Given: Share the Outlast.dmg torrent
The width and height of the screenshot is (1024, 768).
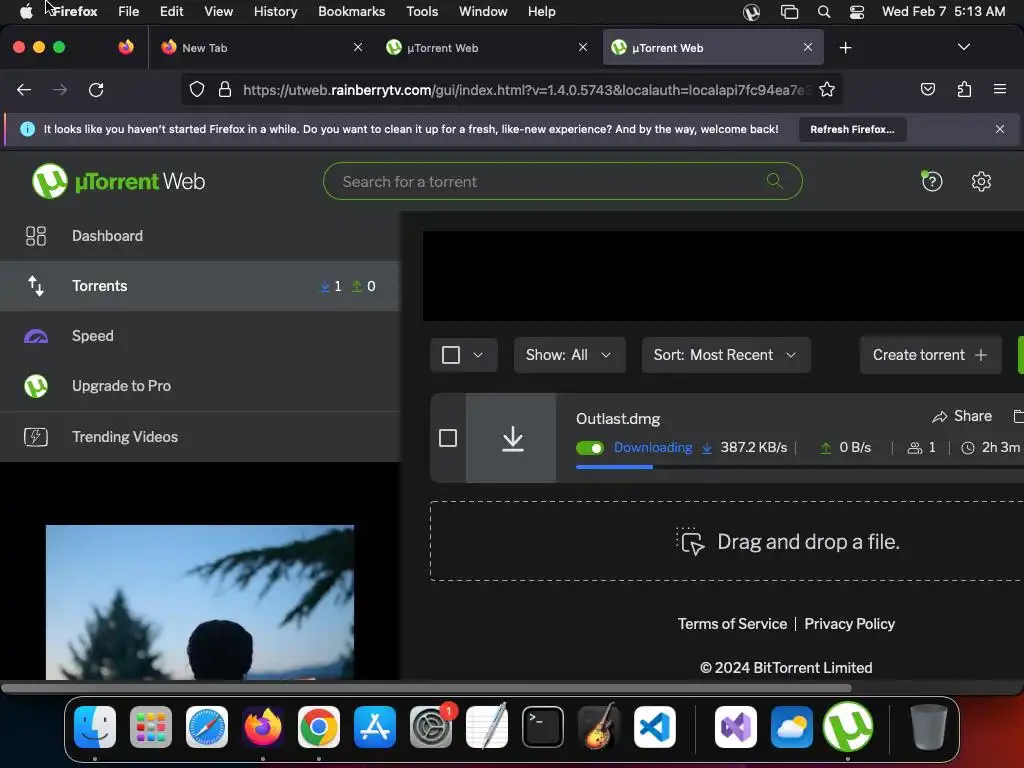Looking at the screenshot, I should tap(962, 416).
